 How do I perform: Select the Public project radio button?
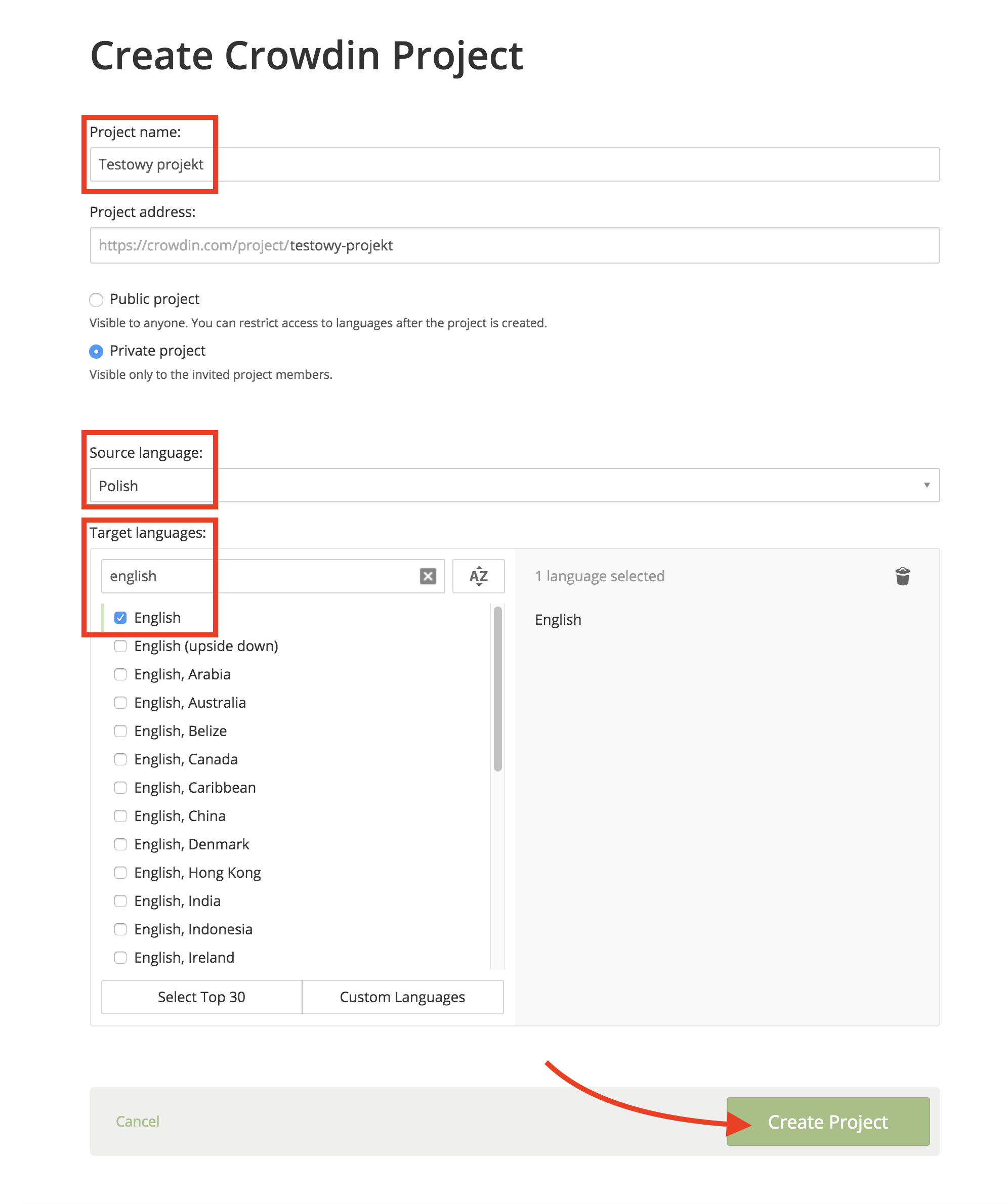(x=96, y=299)
